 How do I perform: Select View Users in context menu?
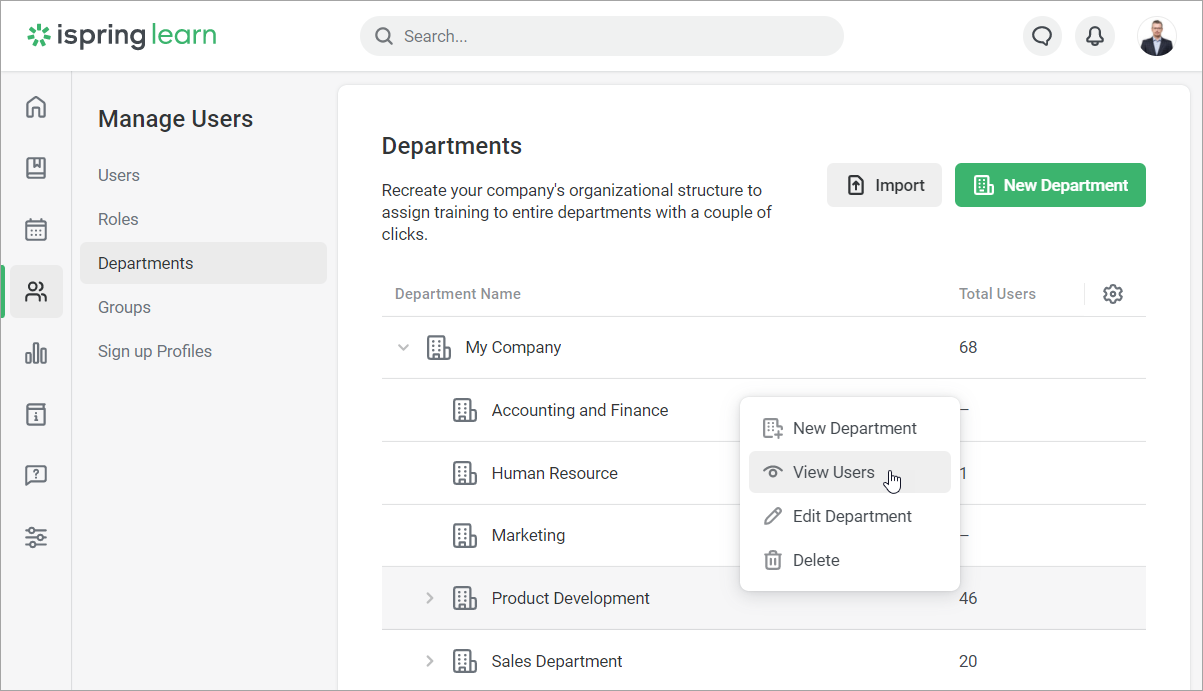[849, 472]
